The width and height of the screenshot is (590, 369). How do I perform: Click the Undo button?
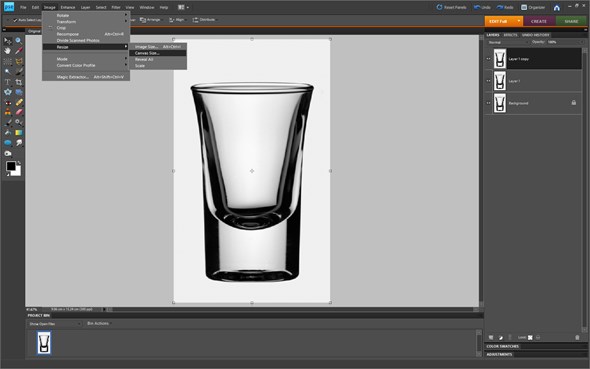point(482,7)
